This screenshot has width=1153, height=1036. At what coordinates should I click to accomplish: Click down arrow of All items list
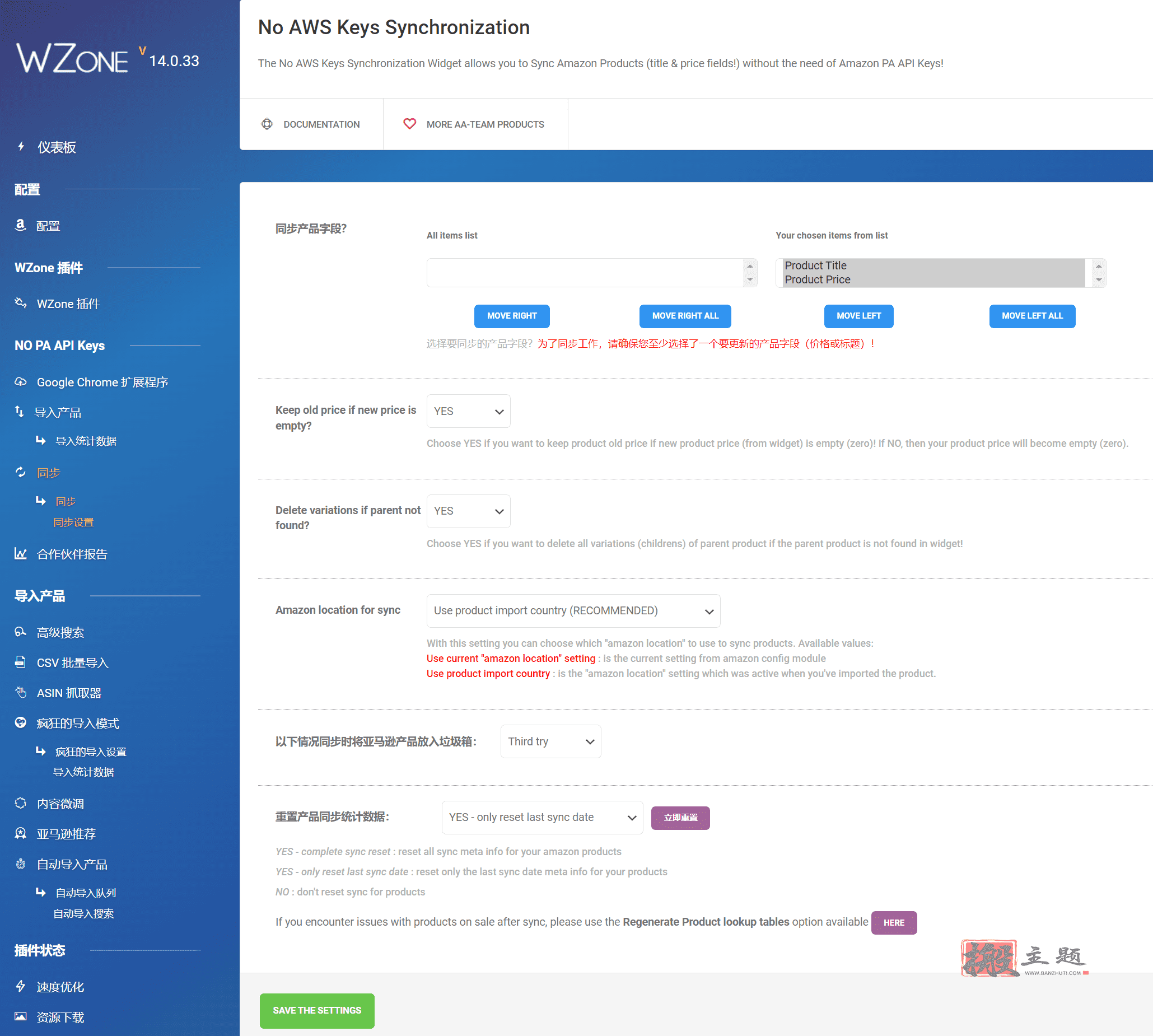(x=750, y=279)
